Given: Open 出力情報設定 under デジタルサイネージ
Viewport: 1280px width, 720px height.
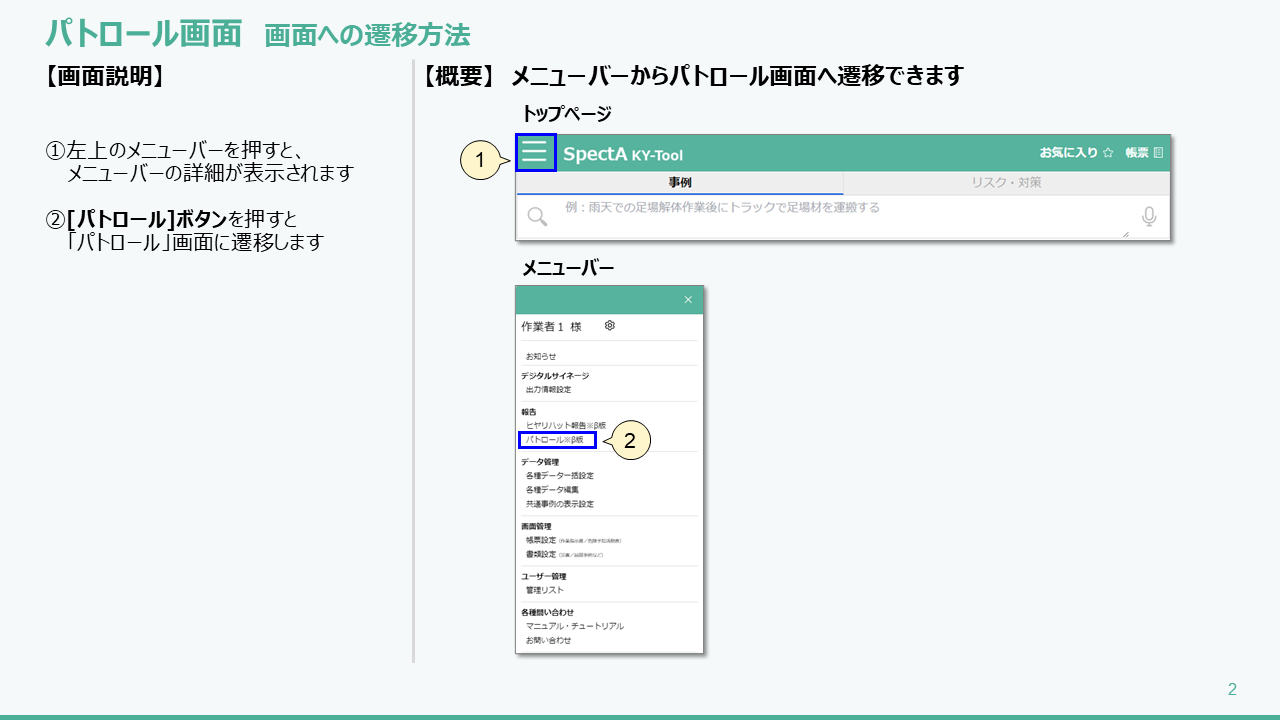Looking at the screenshot, I should (548, 390).
